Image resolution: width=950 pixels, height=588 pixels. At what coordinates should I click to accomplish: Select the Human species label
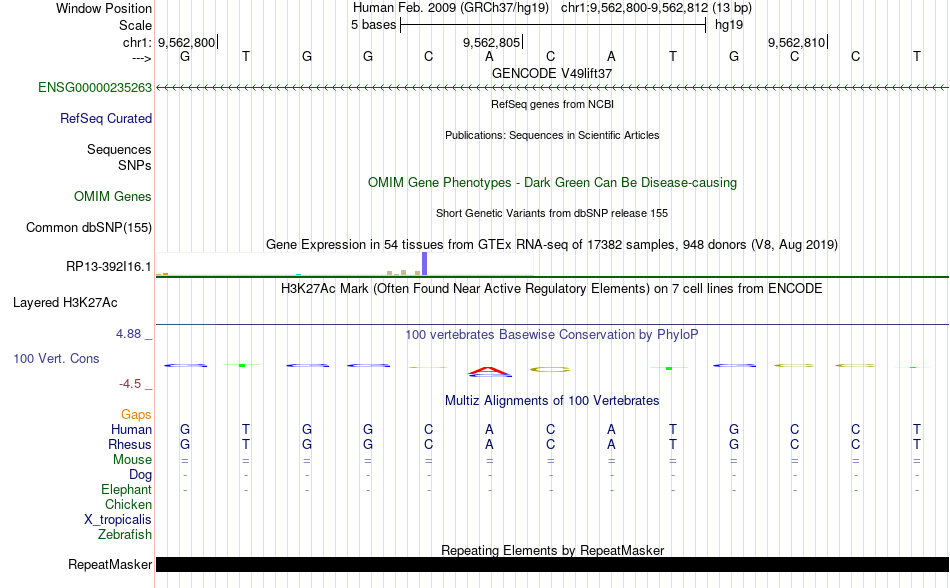tap(131, 429)
